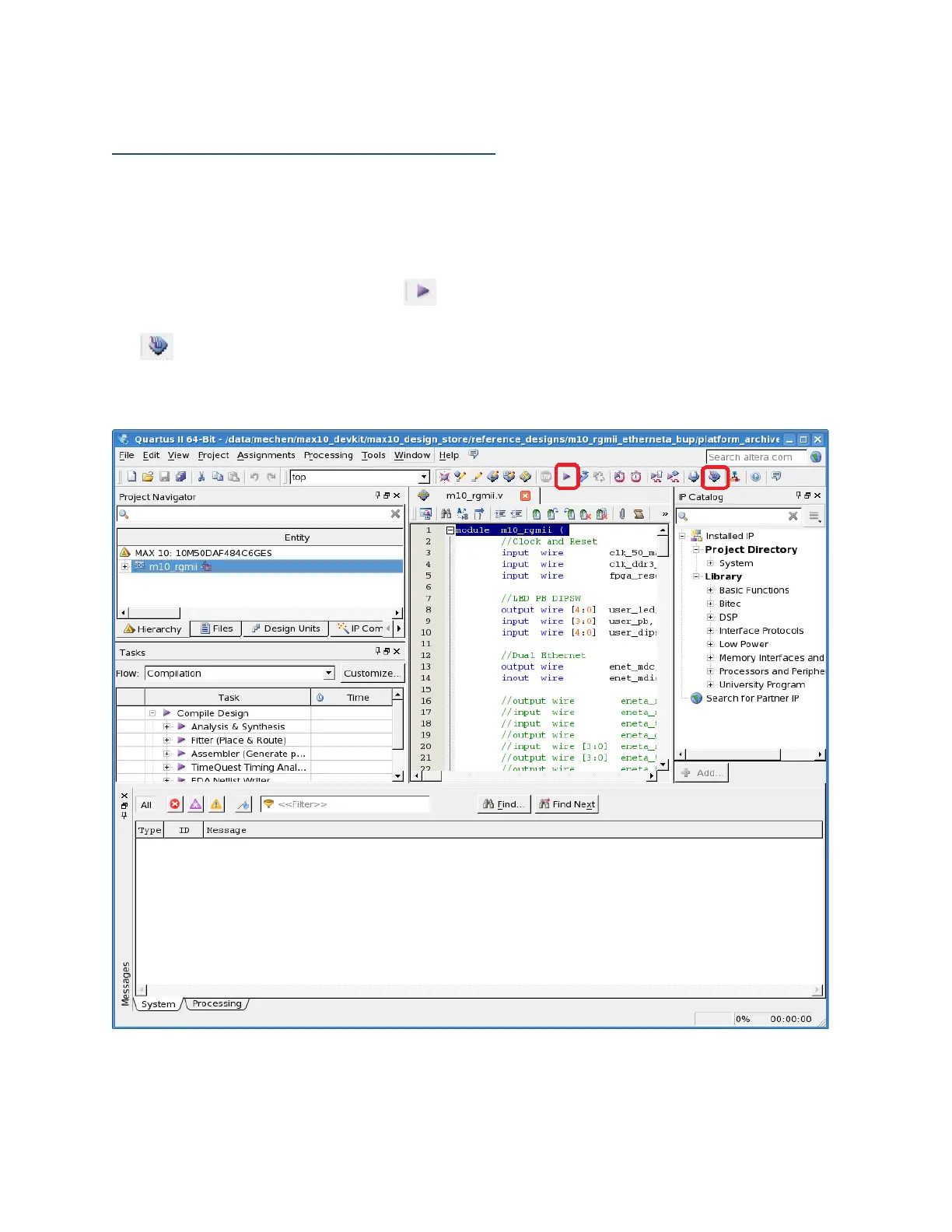Viewport: 952px width, 1232px height.
Task: Open the Processing menu
Action: click(328, 456)
